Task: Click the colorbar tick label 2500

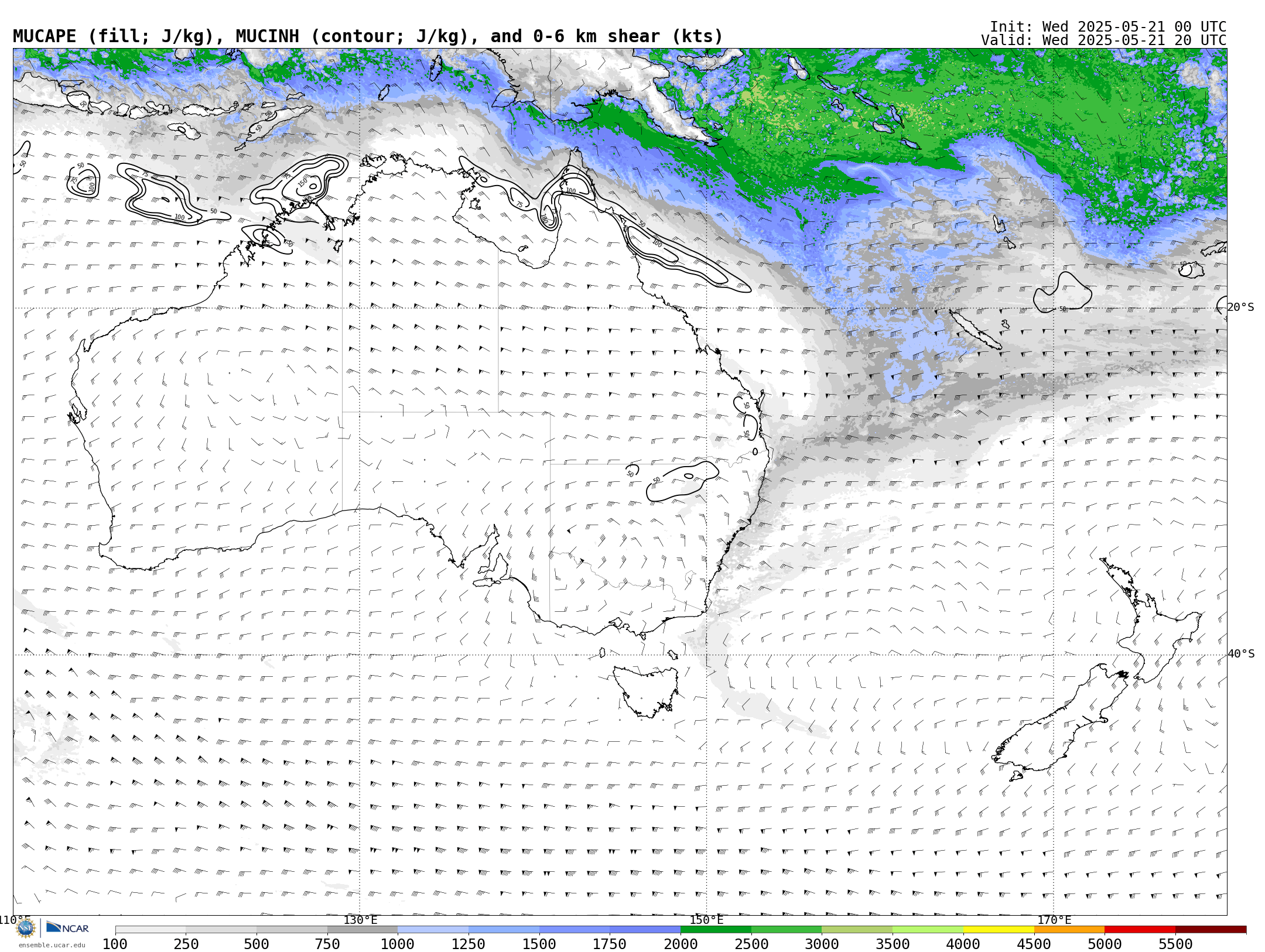Action: point(751,944)
